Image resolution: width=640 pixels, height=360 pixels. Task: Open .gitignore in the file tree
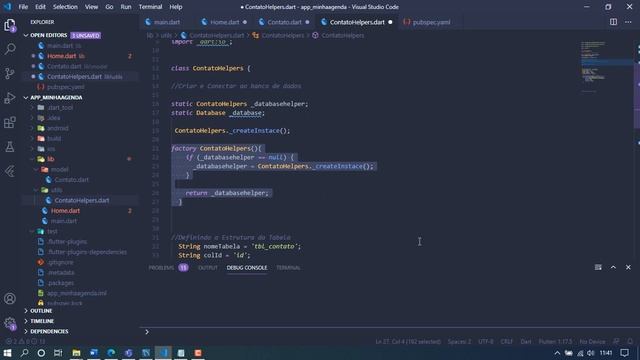[60, 262]
